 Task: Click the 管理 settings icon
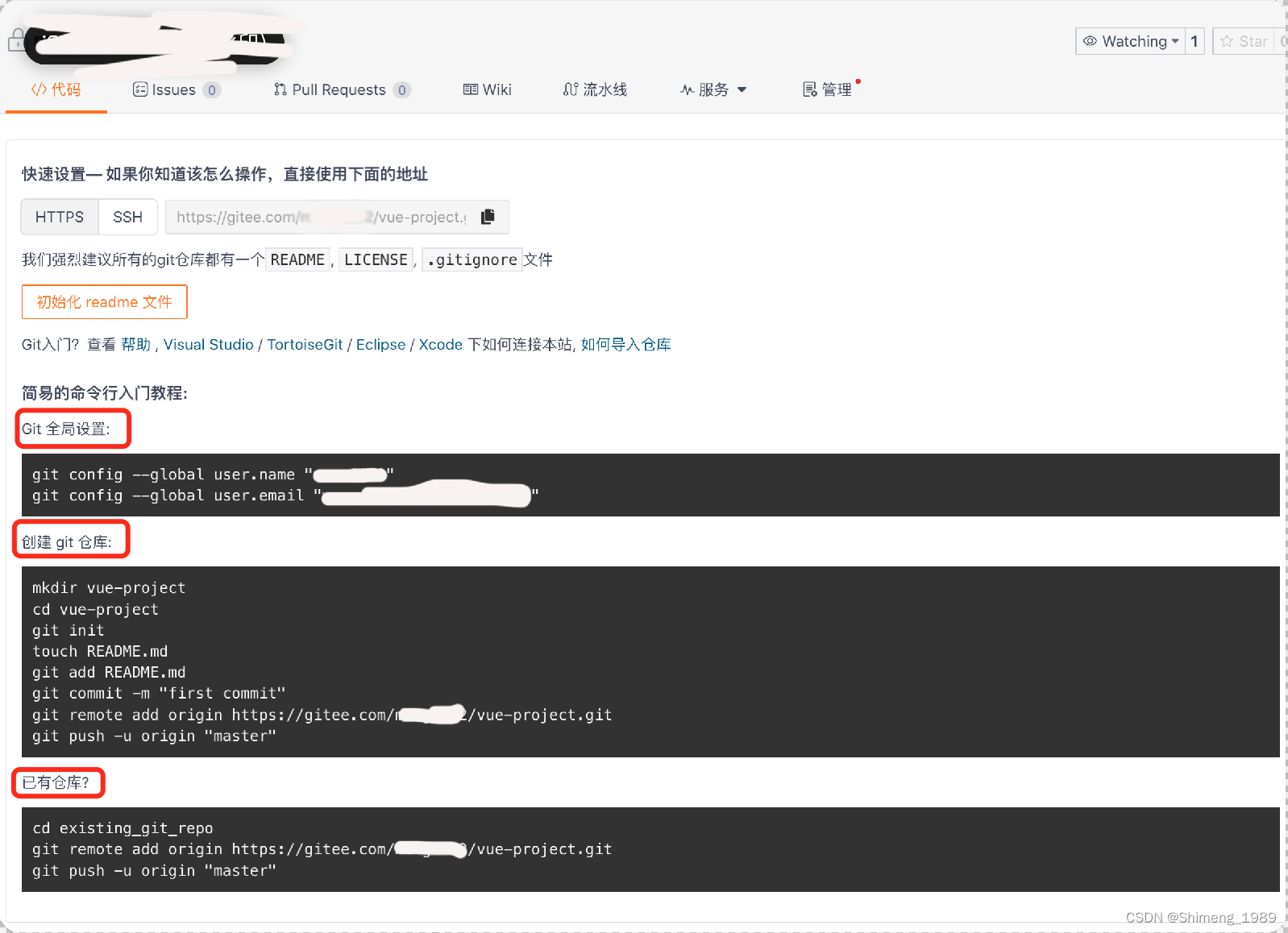coord(809,89)
